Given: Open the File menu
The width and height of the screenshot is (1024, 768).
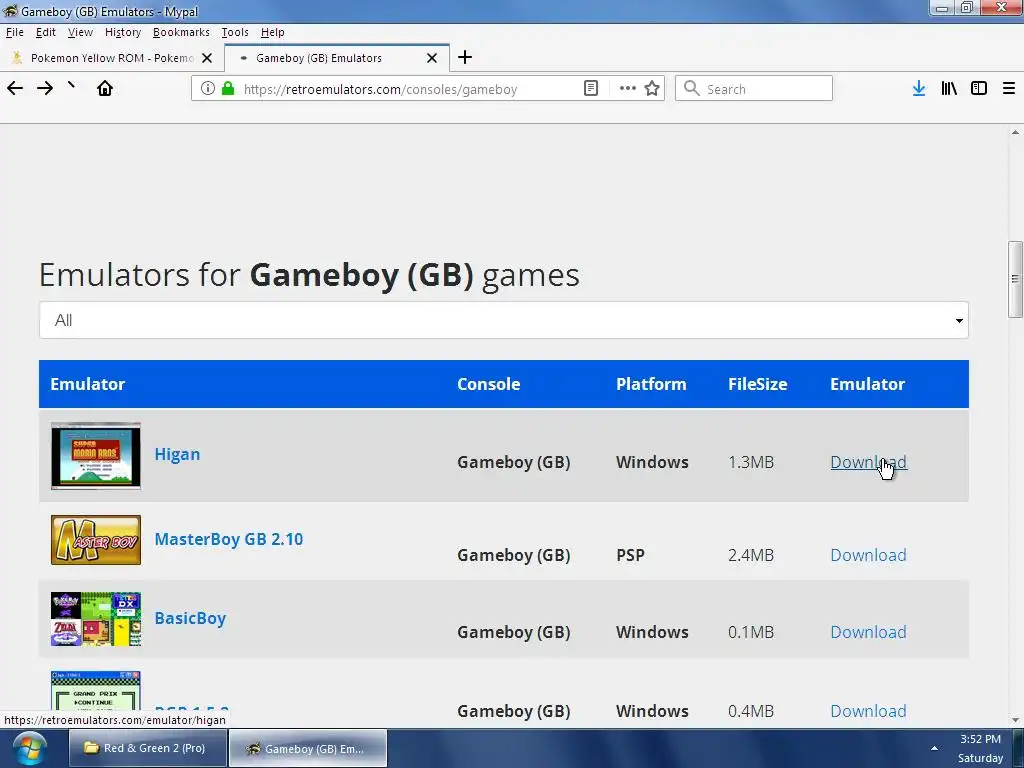Looking at the screenshot, I should click(14, 32).
